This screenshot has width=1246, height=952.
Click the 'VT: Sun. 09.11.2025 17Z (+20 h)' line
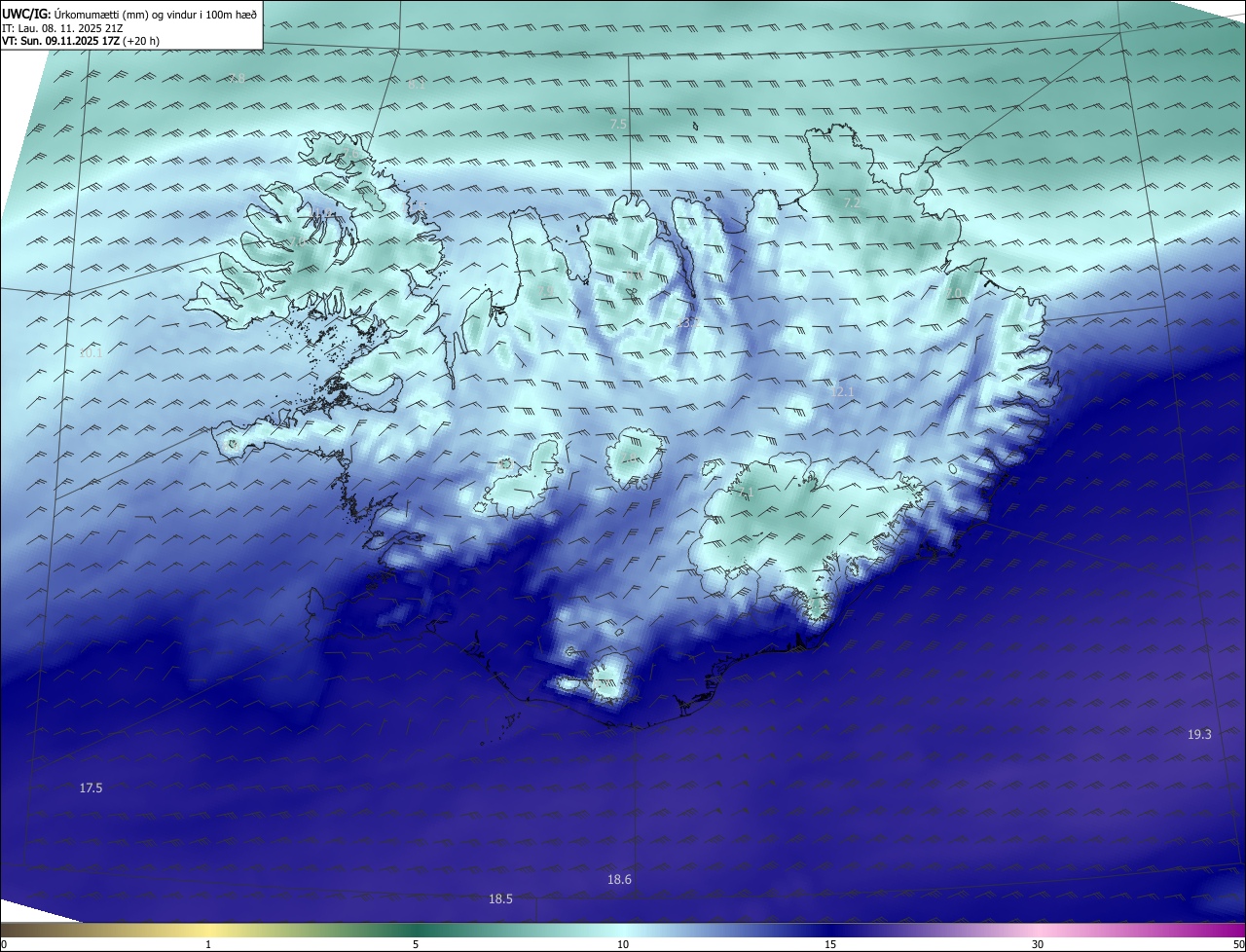click(81, 41)
